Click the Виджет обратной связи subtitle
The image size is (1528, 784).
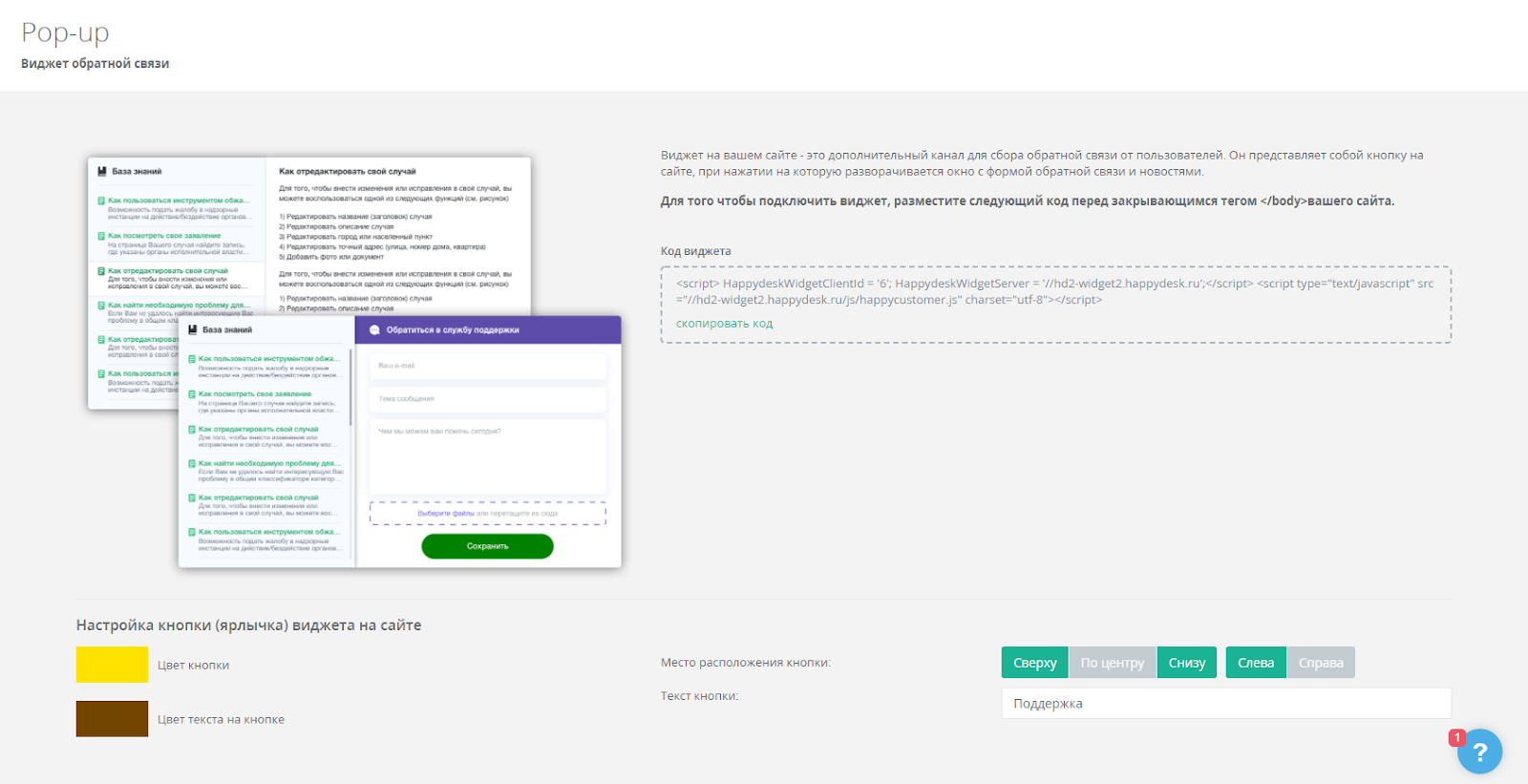click(x=95, y=63)
